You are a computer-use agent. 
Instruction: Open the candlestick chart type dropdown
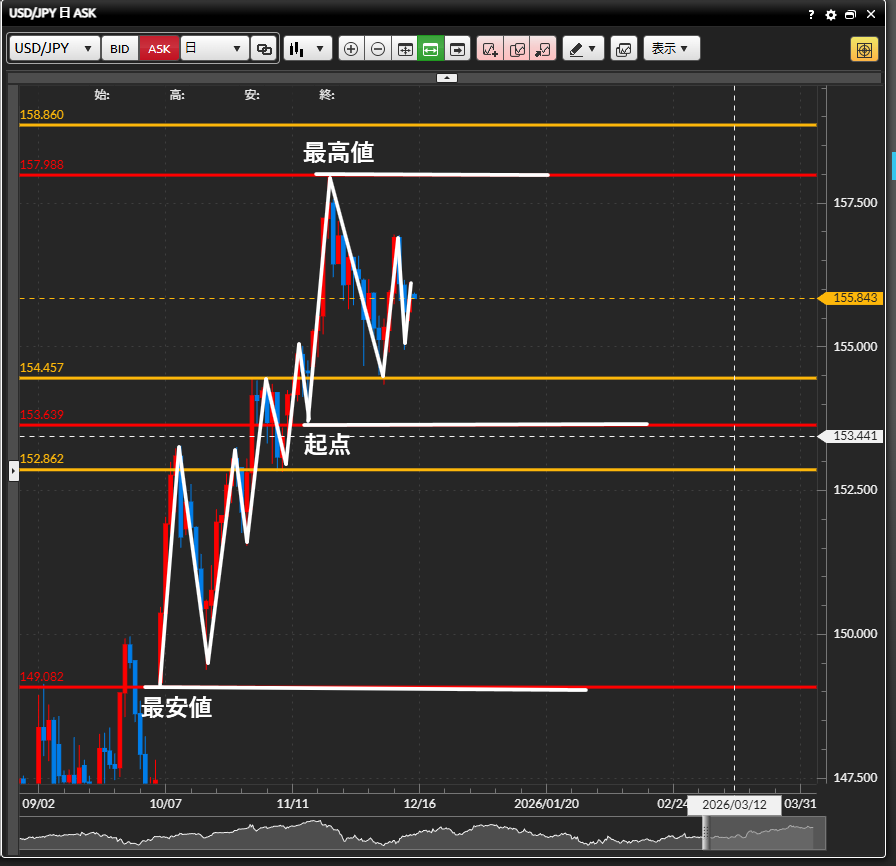point(307,49)
